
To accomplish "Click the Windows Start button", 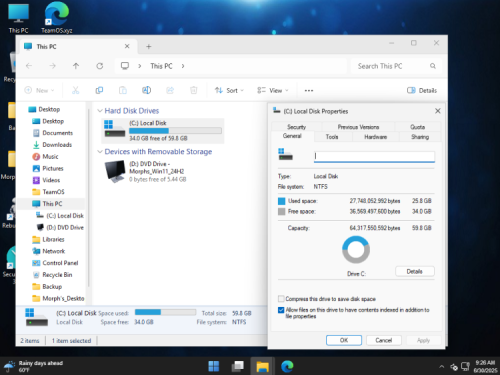I will click(x=214, y=366).
